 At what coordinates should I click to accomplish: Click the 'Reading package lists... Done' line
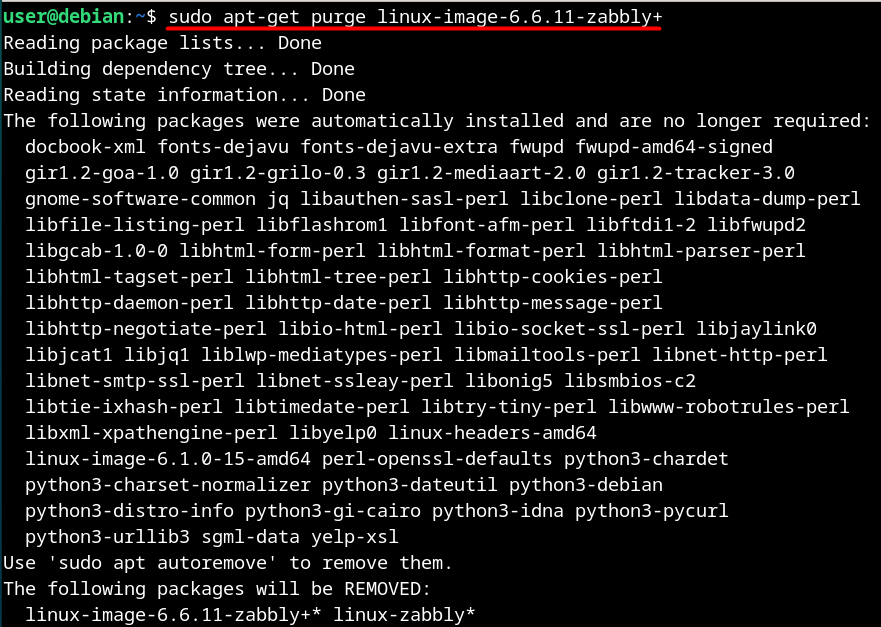162,43
